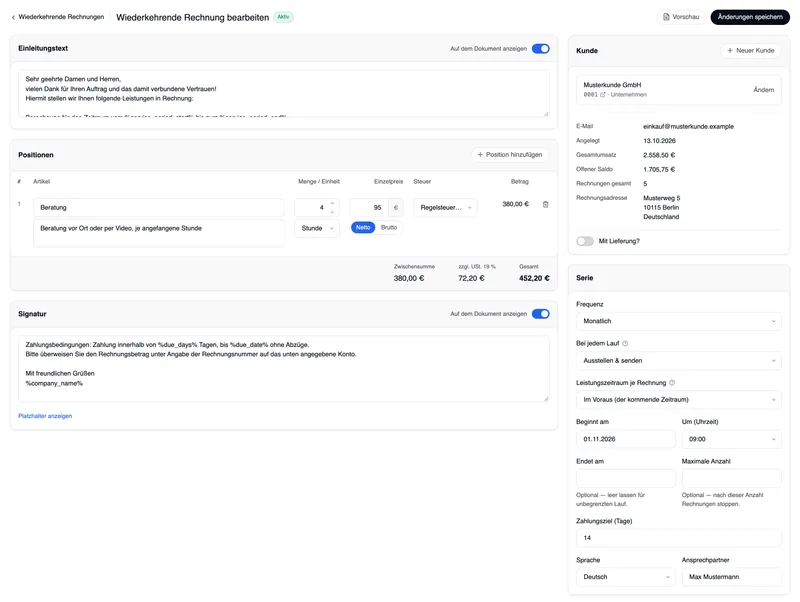Click the Musterkunde GmbH name
This screenshot has width=800, height=602.
click(612, 85)
